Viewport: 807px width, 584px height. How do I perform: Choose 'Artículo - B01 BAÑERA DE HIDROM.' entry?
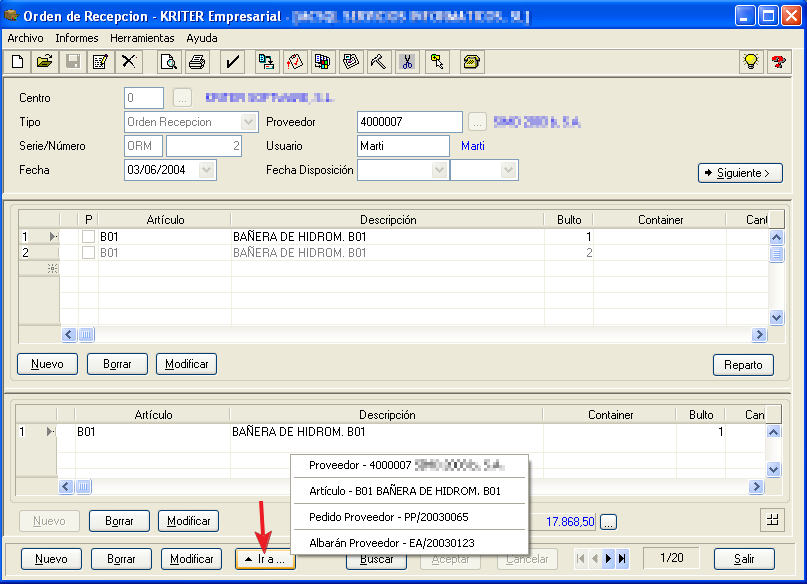click(409, 491)
